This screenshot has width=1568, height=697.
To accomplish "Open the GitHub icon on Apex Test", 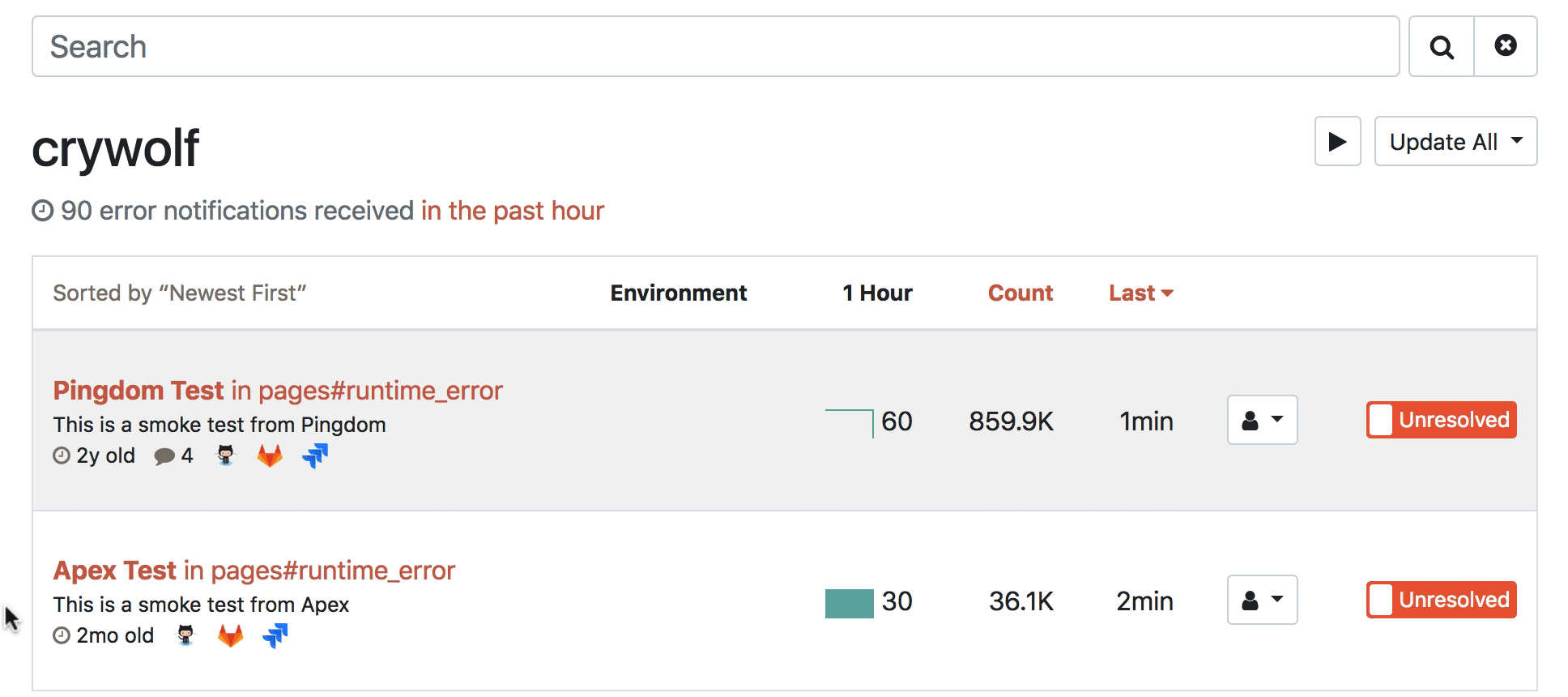I will [185, 635].
